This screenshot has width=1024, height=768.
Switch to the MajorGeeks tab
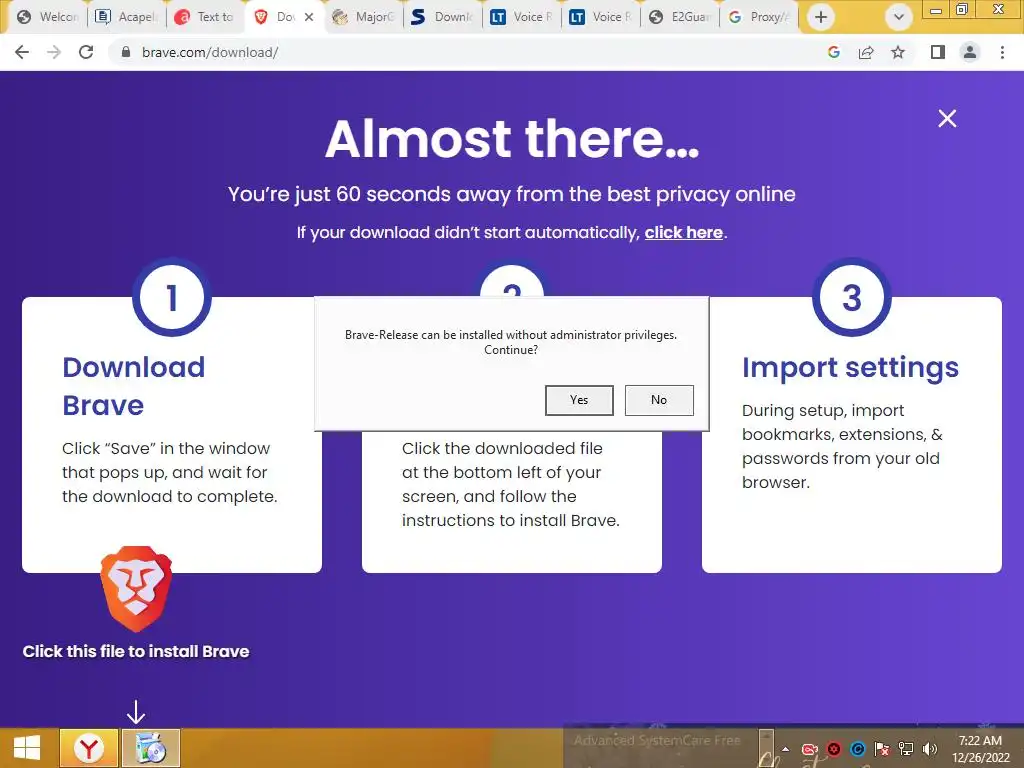point(363,17)
